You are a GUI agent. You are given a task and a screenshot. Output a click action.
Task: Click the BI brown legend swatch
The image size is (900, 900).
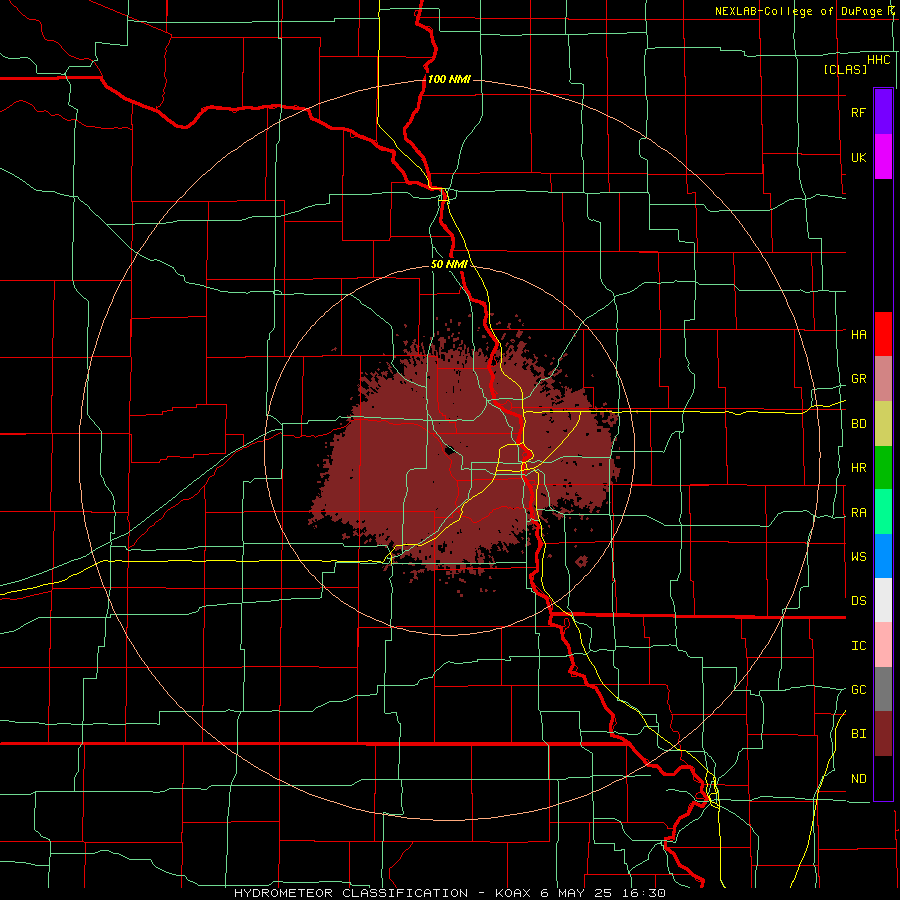click(x=883, y=734)
